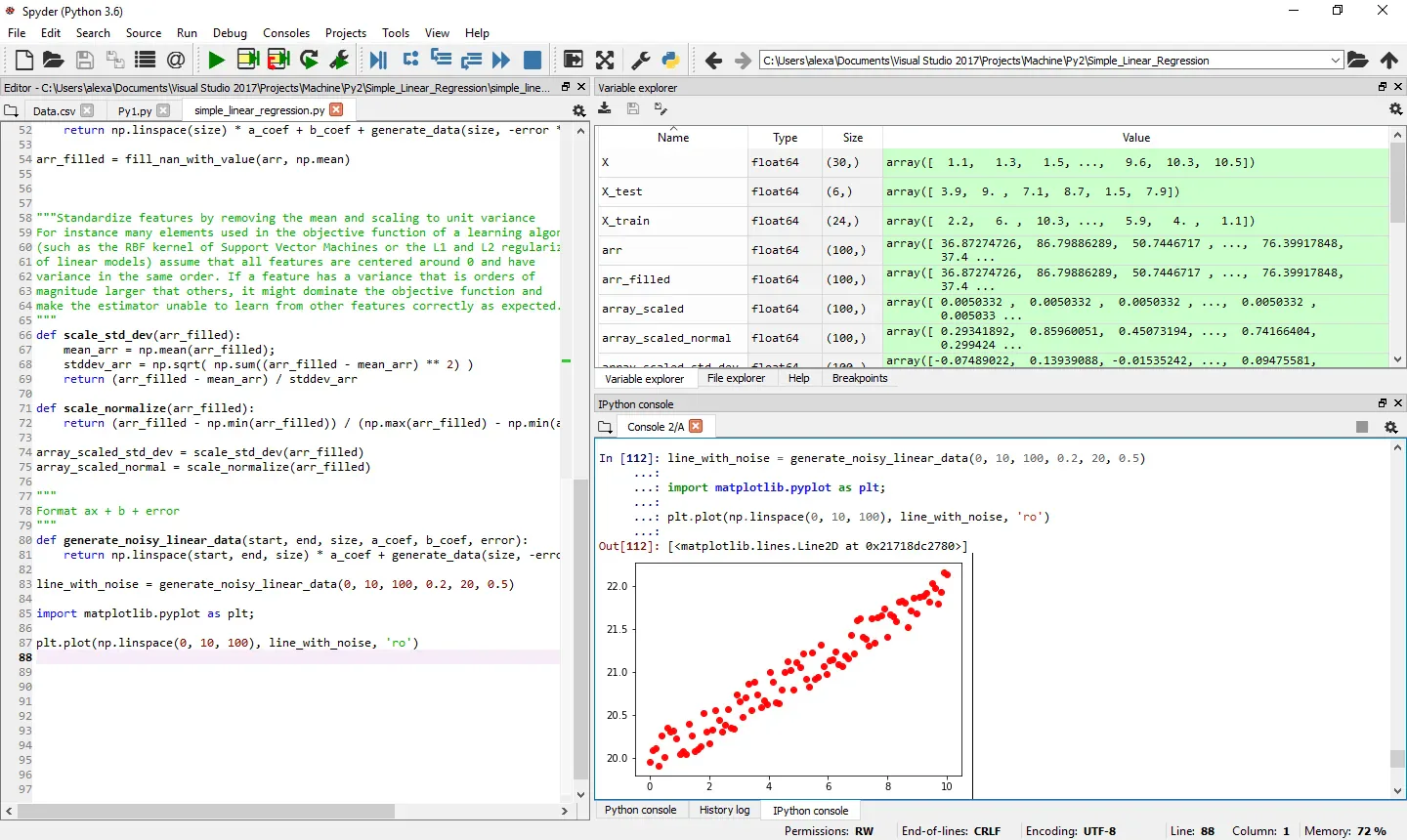This screenshot has width=1407, height=840.
Task: Run the current cell
Action: (247, 61)
